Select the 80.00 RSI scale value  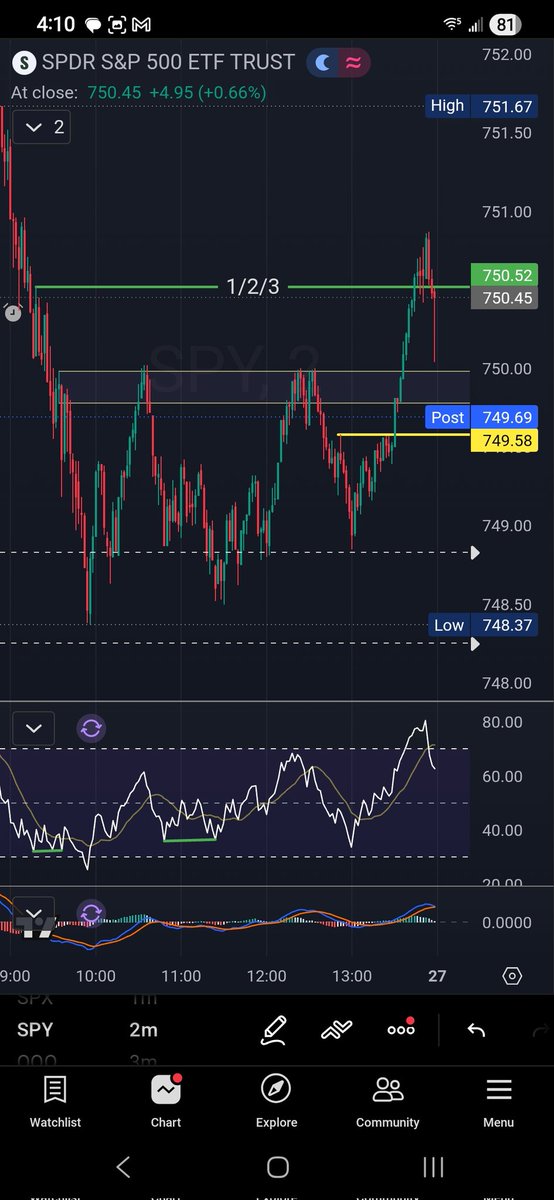[501, 722]
